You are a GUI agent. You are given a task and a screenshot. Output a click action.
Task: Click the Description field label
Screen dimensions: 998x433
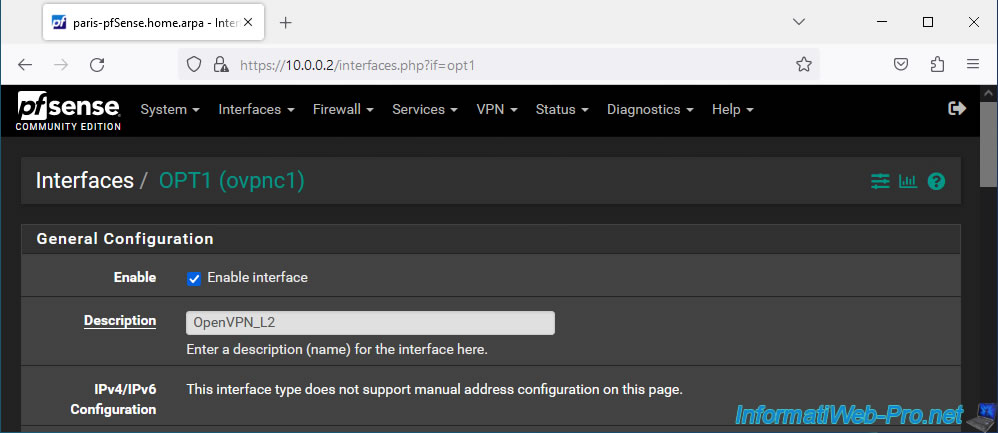(x=120, y=320)
